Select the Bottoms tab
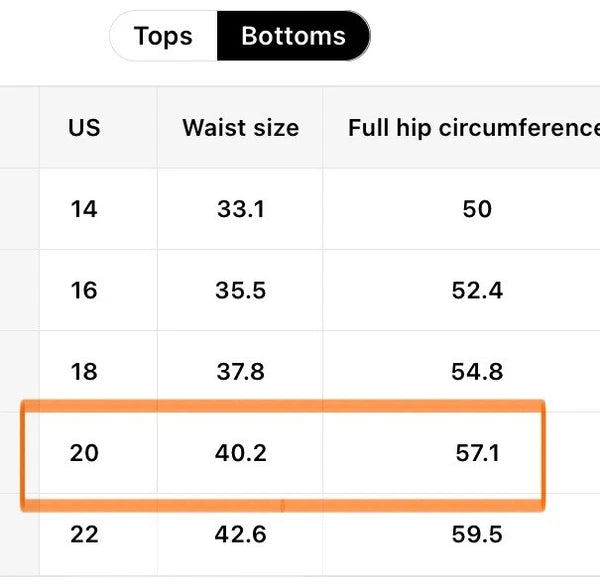The height and width of the screenshot is (587, 600). tap(293, 37)
